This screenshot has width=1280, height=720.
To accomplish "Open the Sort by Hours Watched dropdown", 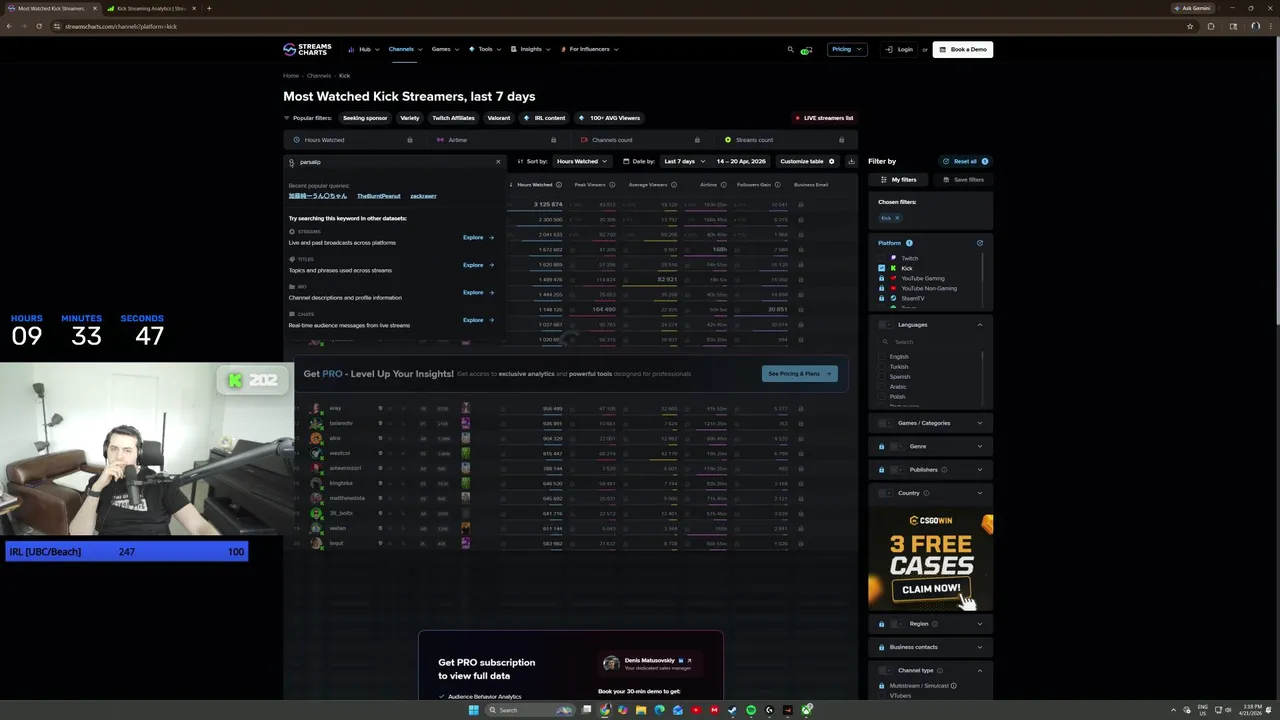I will coord(581,161).
